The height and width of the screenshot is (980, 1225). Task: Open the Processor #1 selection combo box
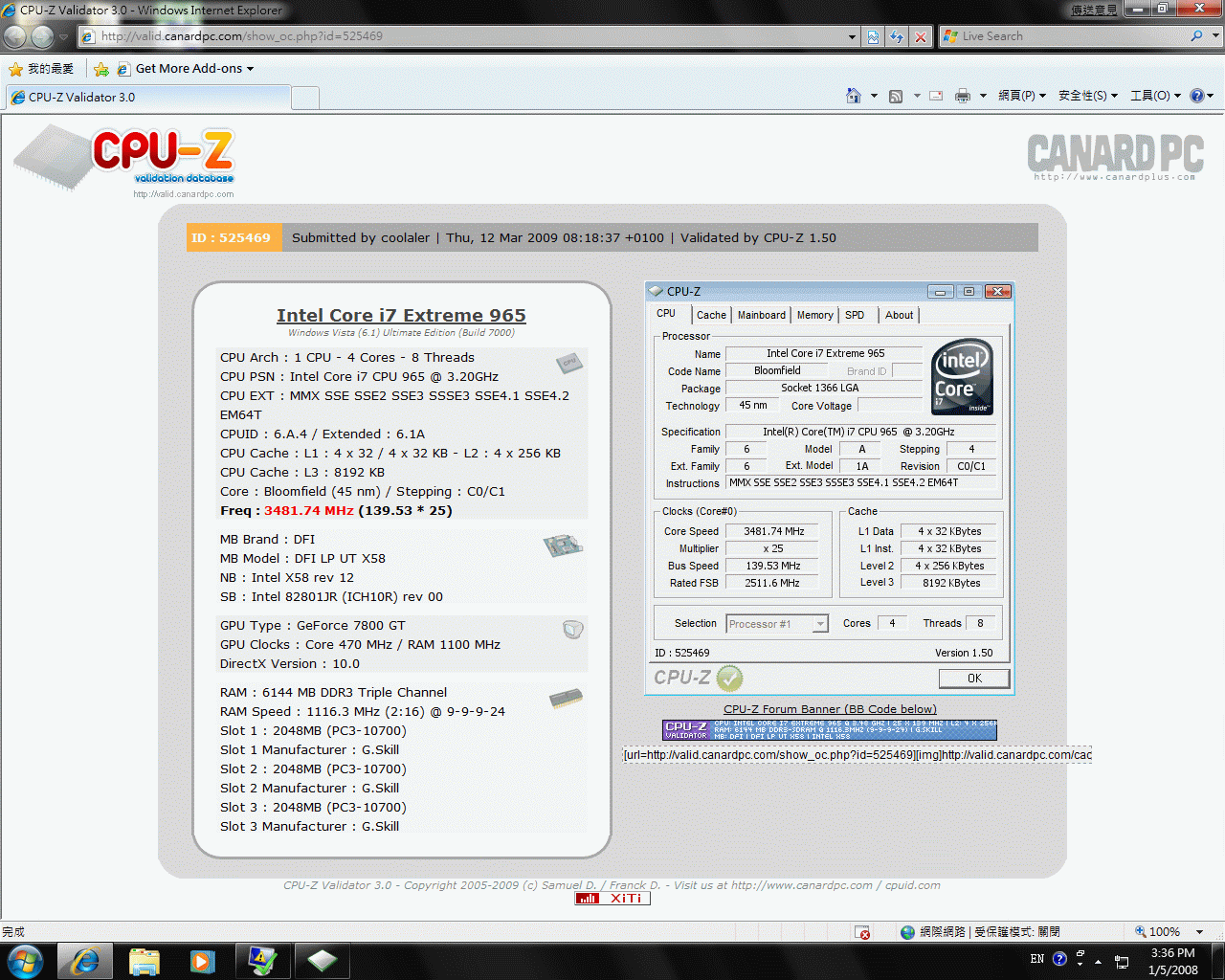tap(777, 624)
